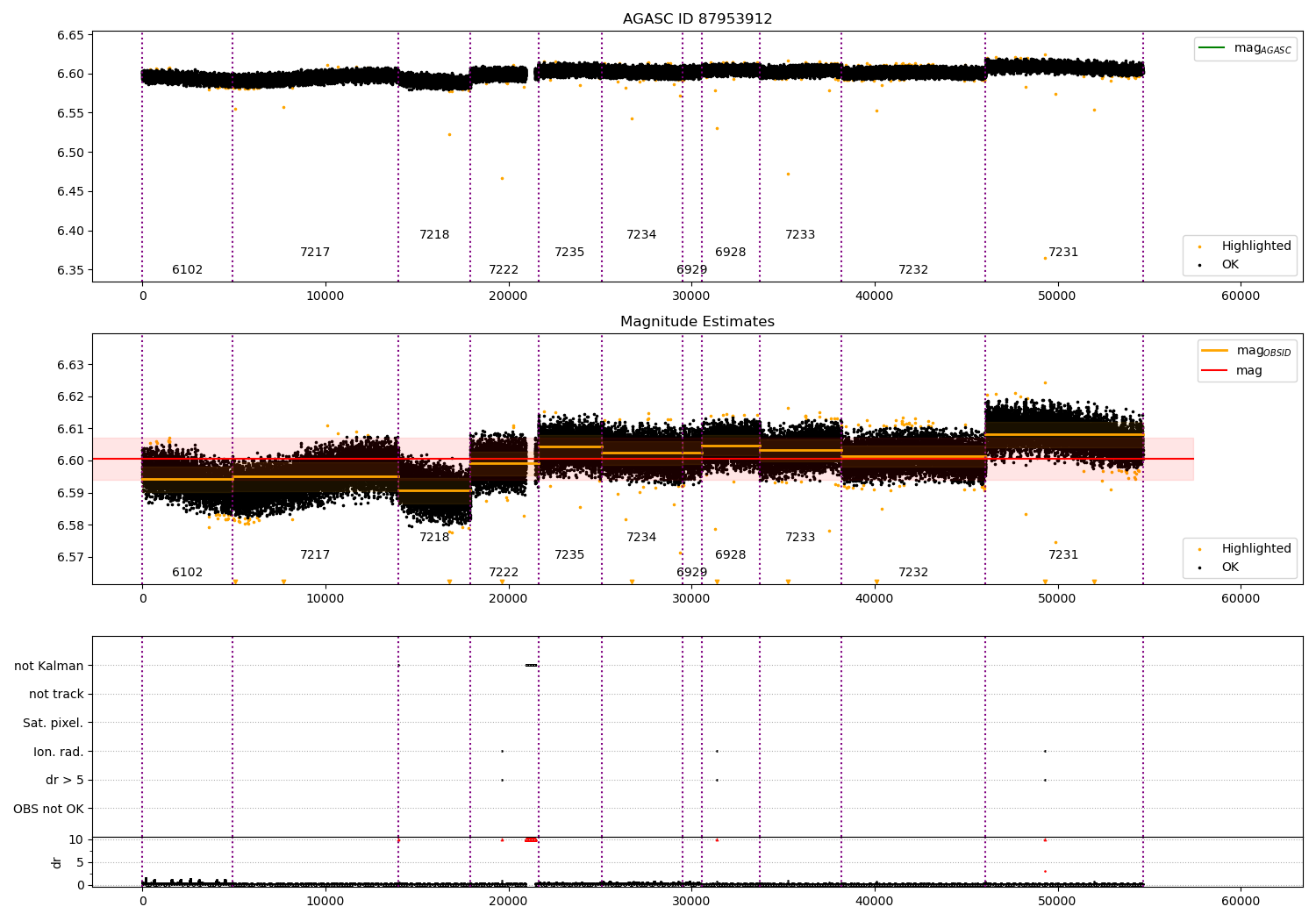Click obsid label 7222 in the AGASC plot

coord(504,270)
